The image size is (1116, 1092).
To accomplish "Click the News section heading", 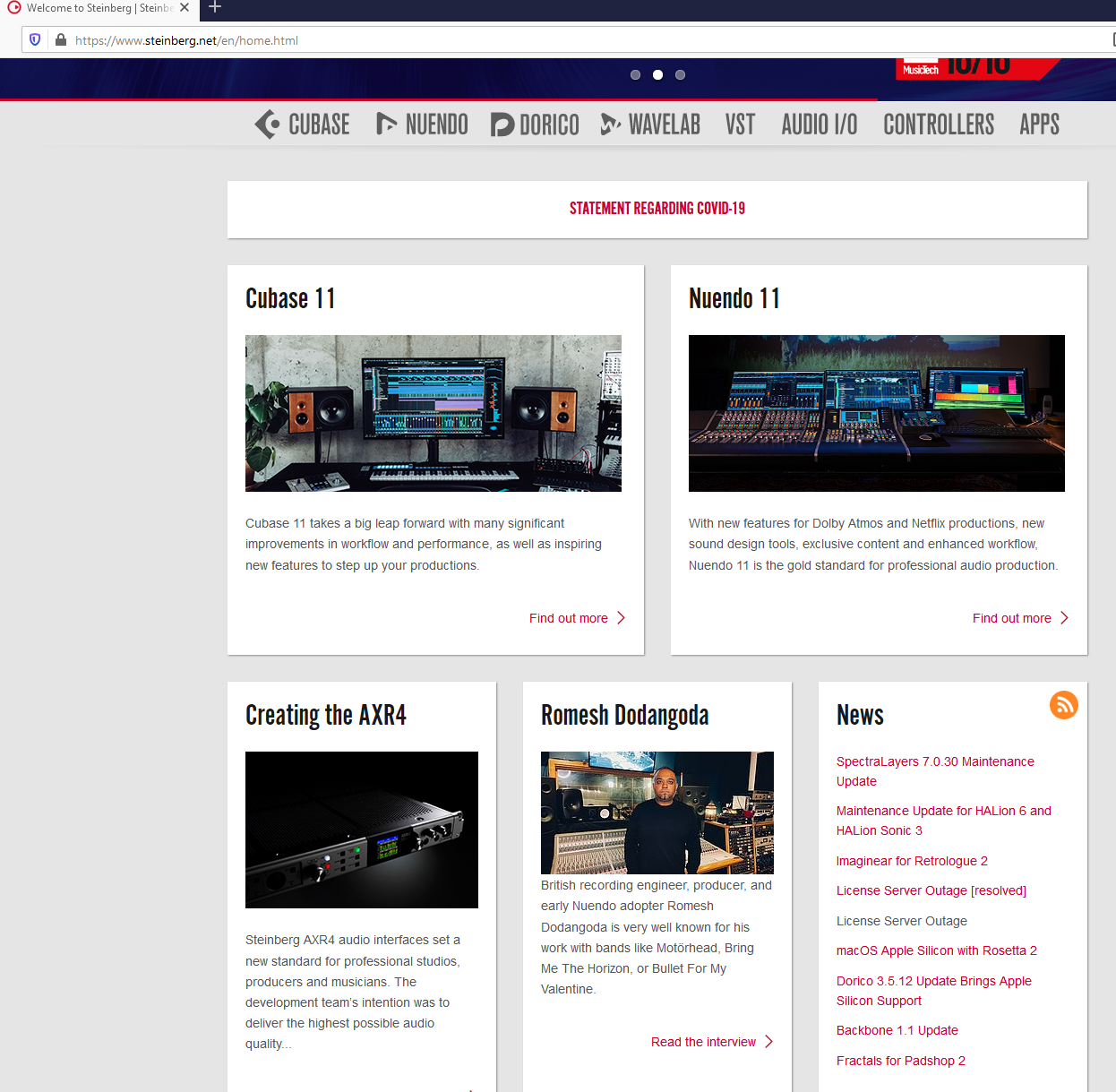I will pyautogui.click(x=860, y=715).
